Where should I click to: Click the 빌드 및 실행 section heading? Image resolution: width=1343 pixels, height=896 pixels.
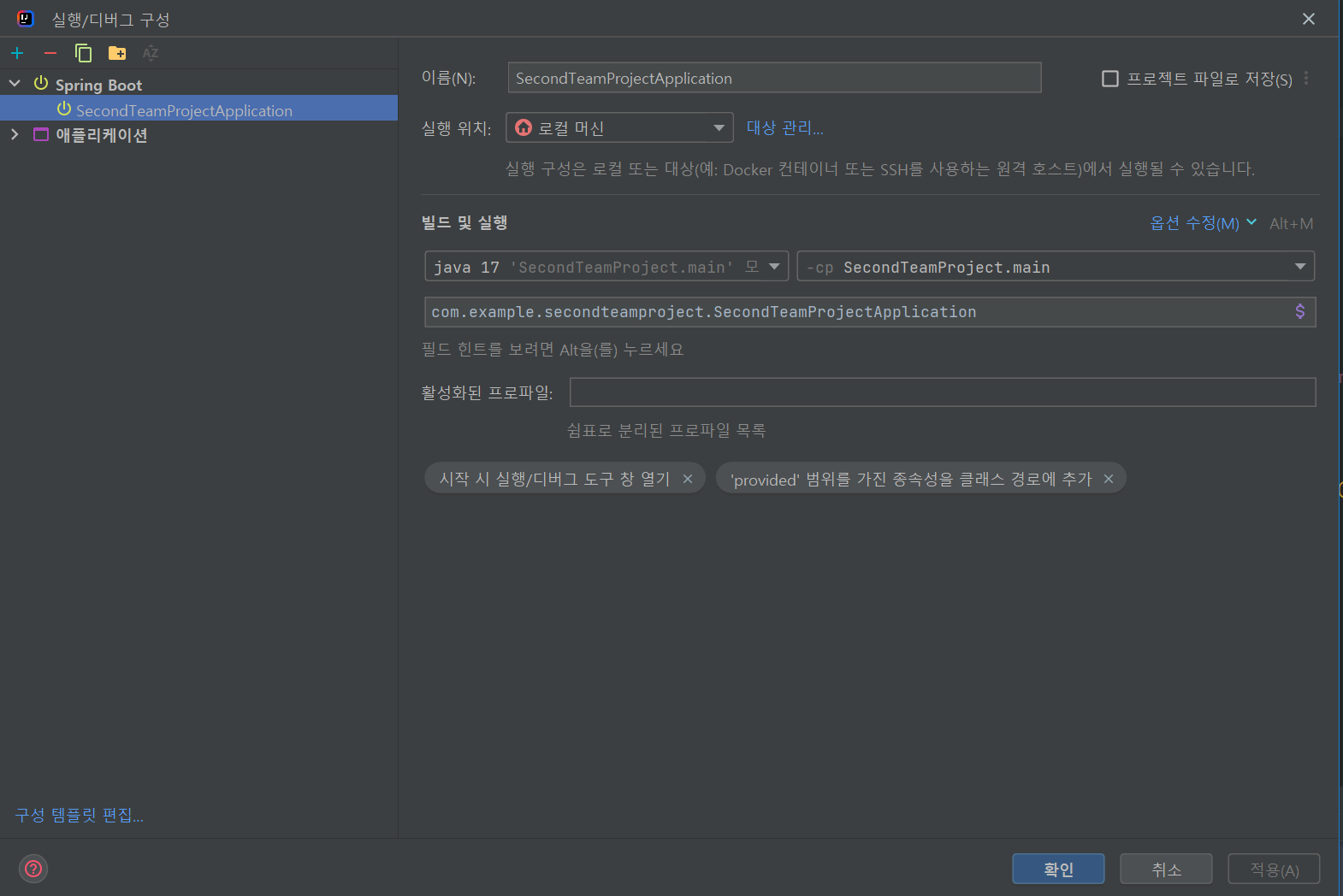464,223
